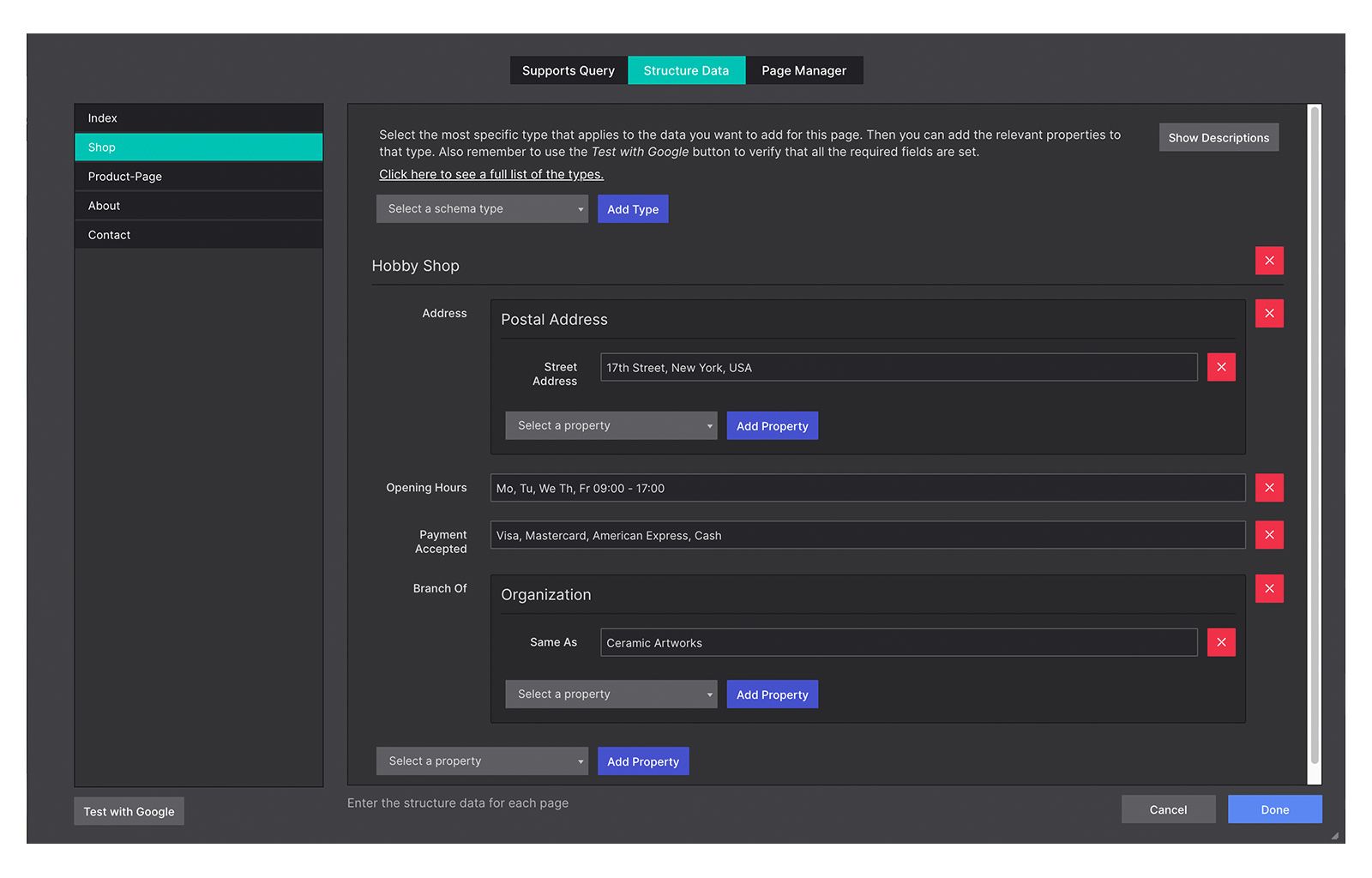1372x878 pixels.
Task: Select the Product-Page in the sidebar
Action: coord(198,176)
